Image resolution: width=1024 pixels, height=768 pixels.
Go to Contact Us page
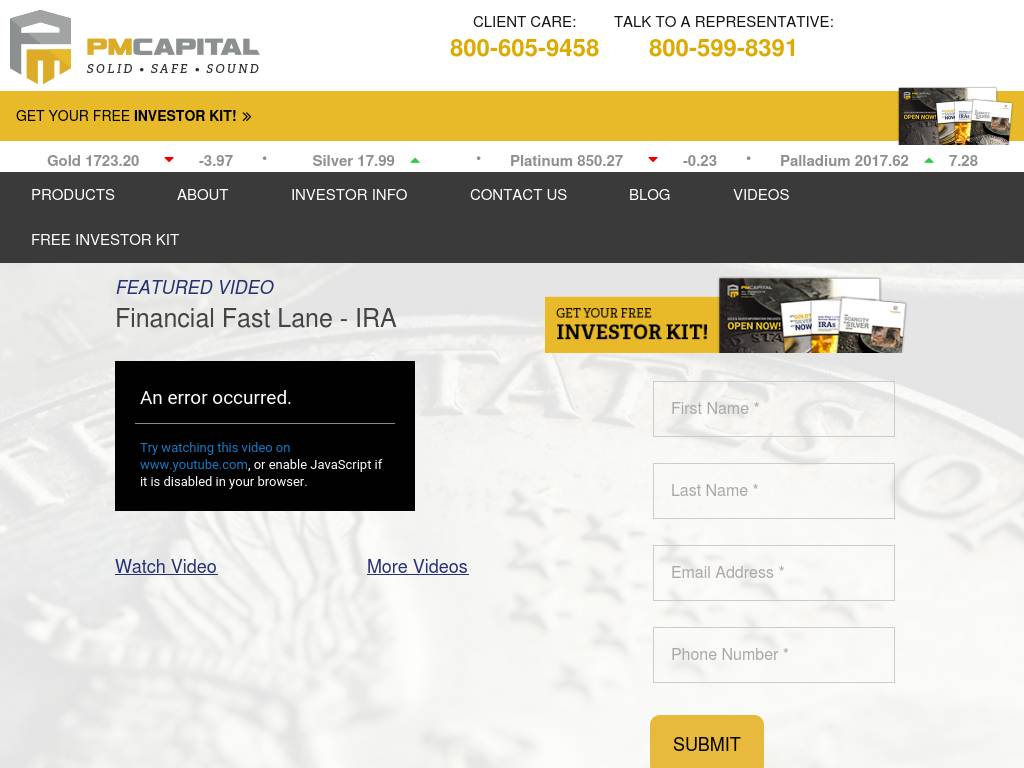[x=518, y=195]
